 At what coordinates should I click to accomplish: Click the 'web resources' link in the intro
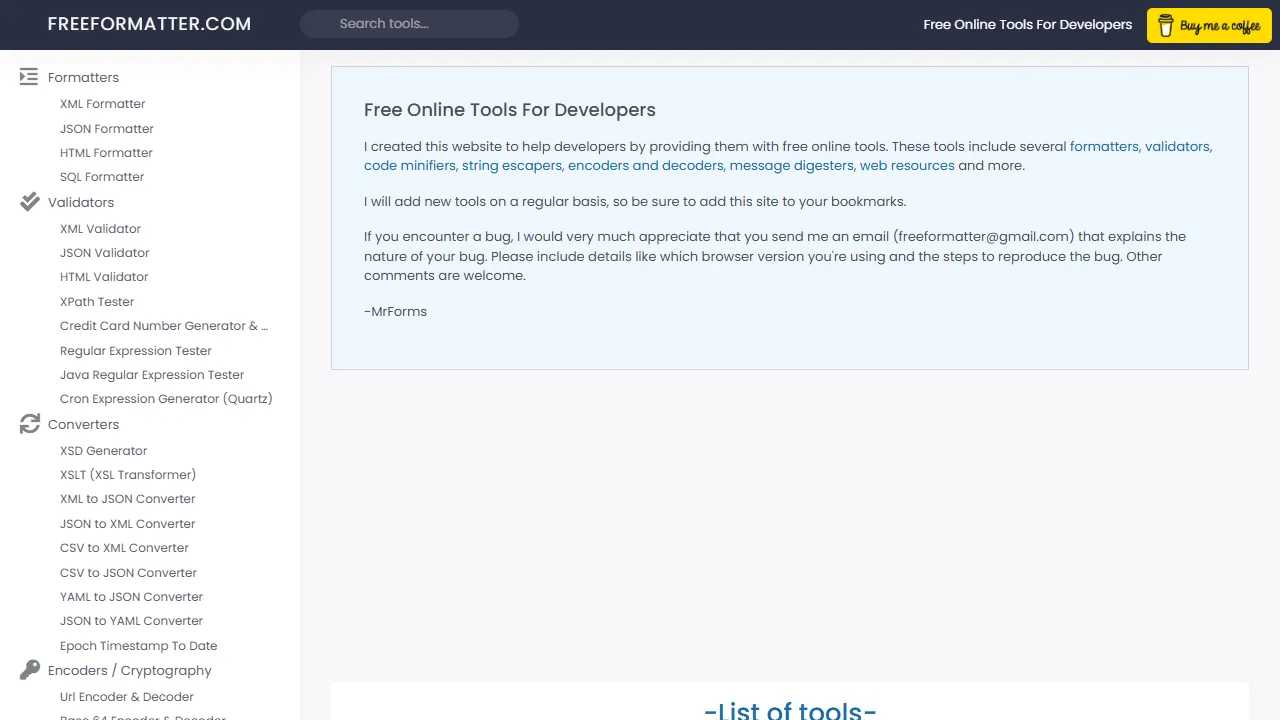point(906,165)
